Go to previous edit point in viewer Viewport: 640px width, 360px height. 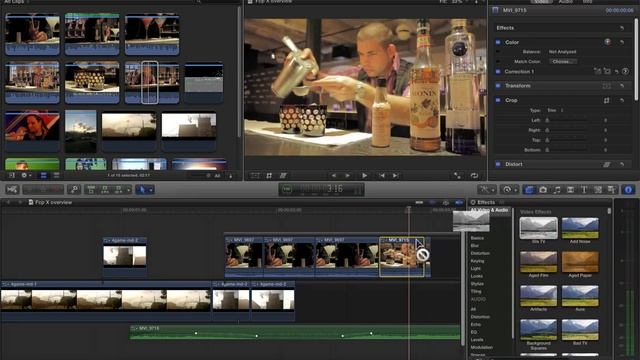[382, 176]
